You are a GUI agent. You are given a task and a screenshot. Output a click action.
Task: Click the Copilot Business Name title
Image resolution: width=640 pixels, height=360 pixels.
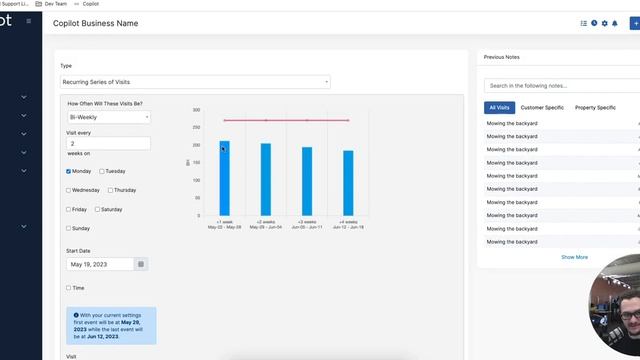coord(96,23)
